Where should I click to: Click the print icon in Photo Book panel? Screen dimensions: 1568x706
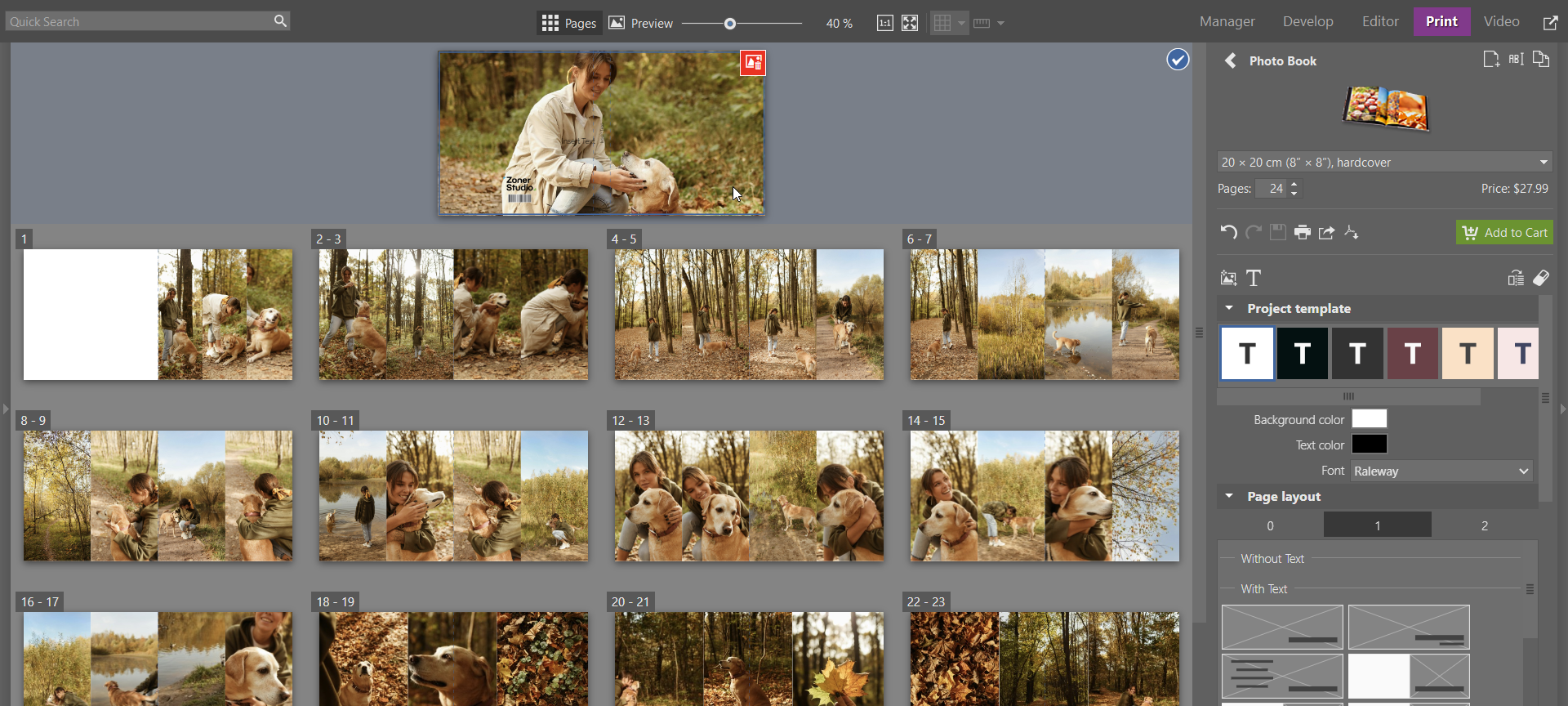tap(1303, 232)
